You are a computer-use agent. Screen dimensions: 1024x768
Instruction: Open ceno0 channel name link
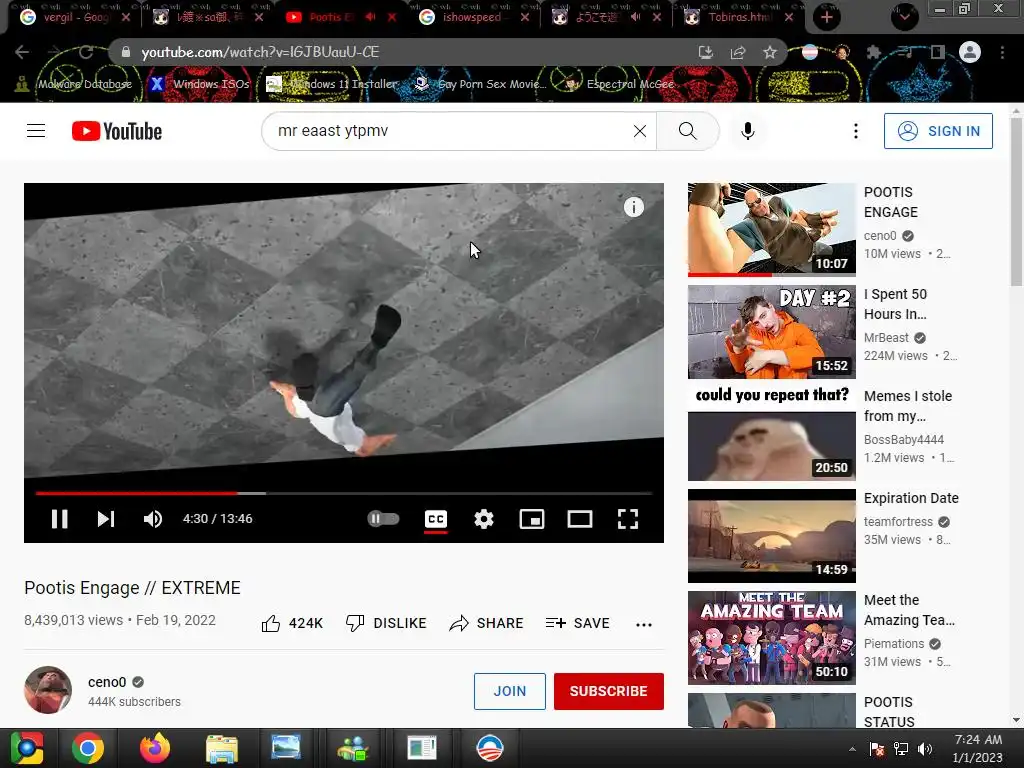click(107, 682)
